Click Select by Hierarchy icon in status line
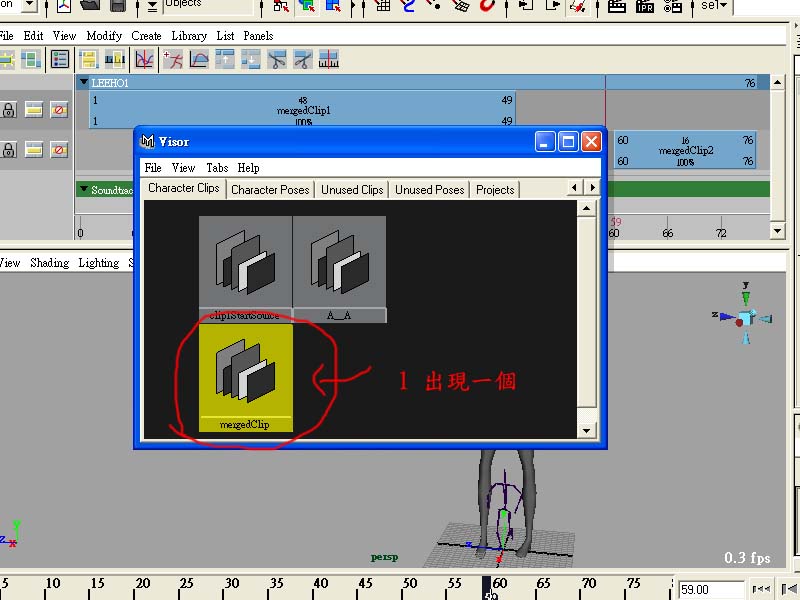The height and width of the screenshot is (600, 800). coord(280,6)
